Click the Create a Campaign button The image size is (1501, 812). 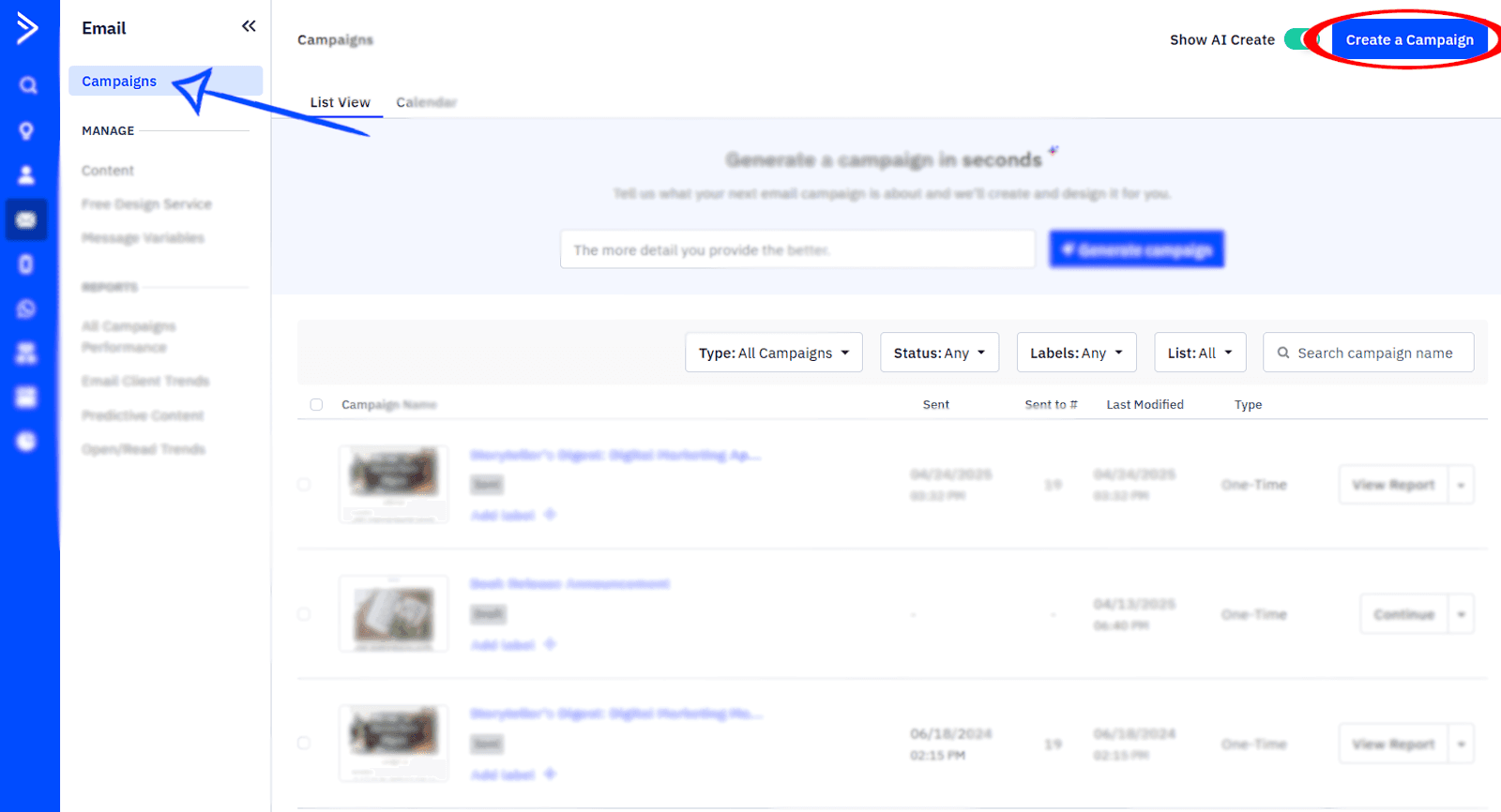tap(1409, 40)
